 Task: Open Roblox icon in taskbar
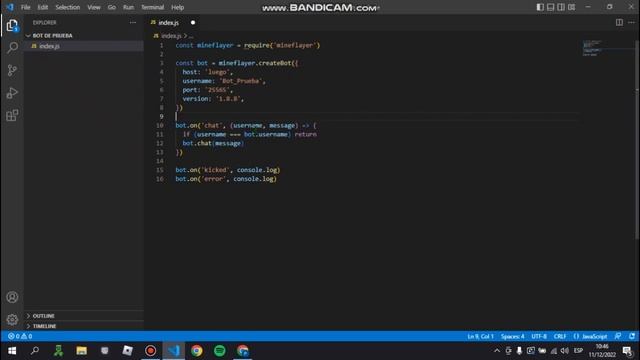coord(128,351)
